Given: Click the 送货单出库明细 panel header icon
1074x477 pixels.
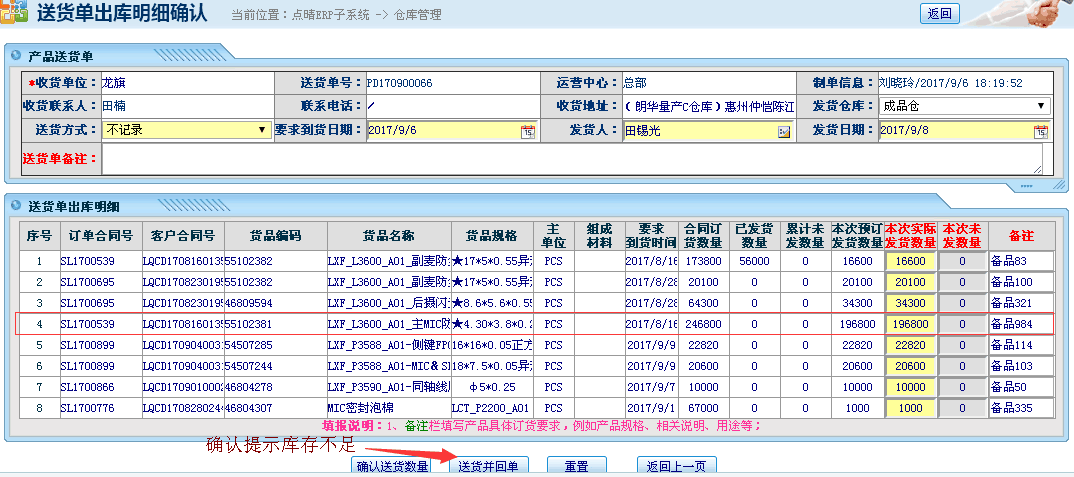Looking at the screenshot, I should [x=15, y=206].
